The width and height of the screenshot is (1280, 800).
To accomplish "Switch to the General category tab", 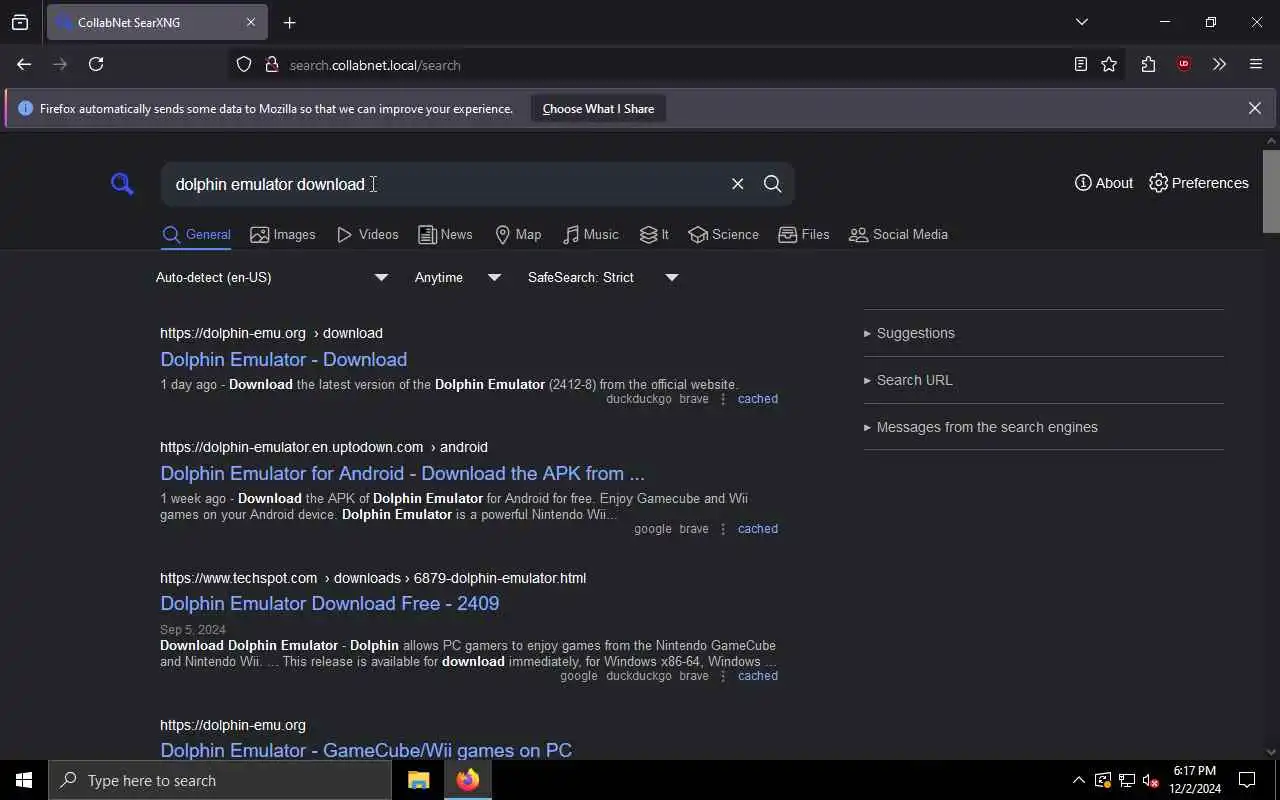I will [x=197, y=235].
